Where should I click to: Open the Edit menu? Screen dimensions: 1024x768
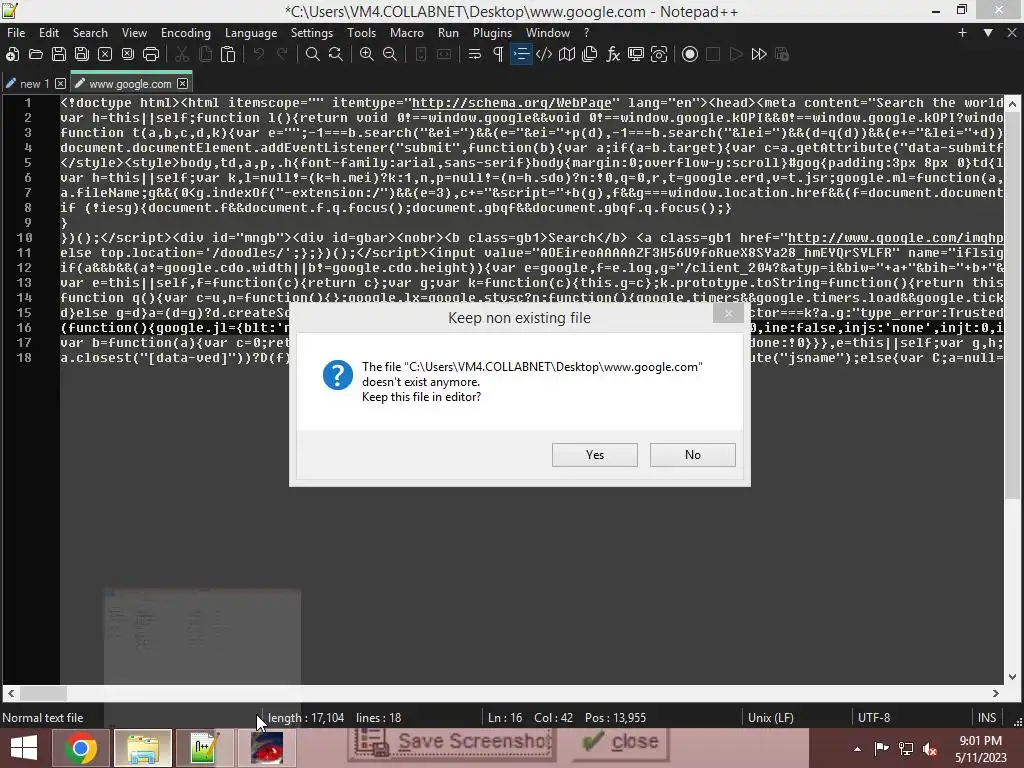[48, 33]
